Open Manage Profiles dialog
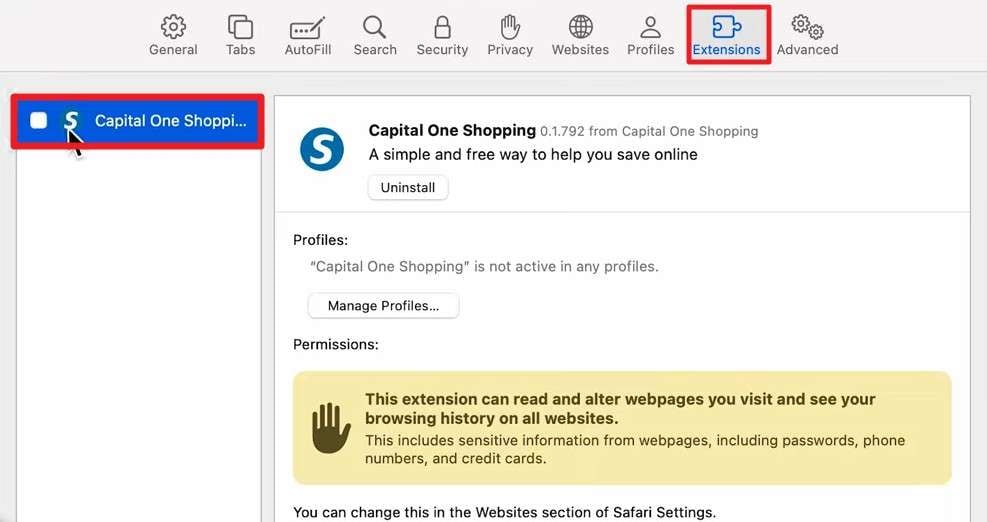 tap(383, 306)
